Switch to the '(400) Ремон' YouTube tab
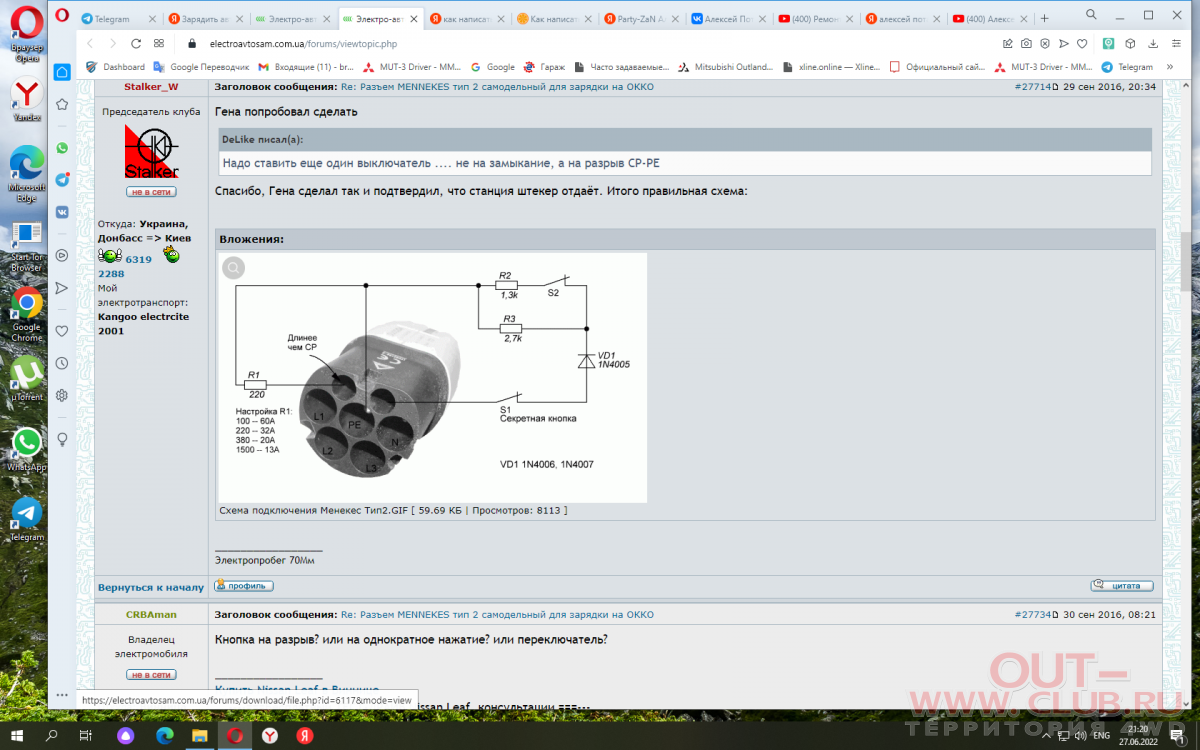The height and width of the screenshot is (750, 1200). click(x=815, y=18)
